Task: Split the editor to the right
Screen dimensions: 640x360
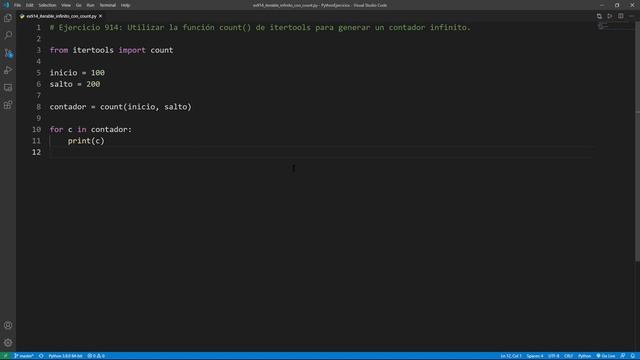Action: coord(620,16)
